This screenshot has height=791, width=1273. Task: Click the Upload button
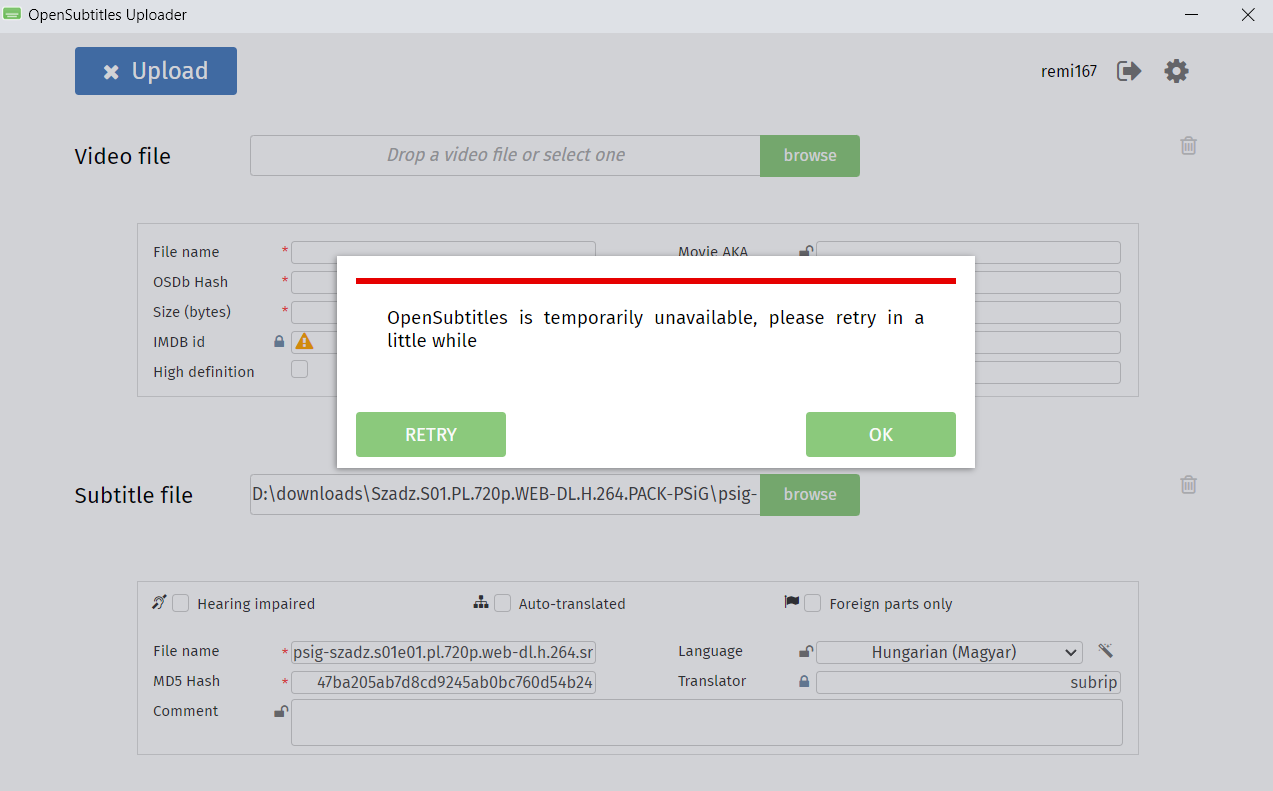(156, 71)
